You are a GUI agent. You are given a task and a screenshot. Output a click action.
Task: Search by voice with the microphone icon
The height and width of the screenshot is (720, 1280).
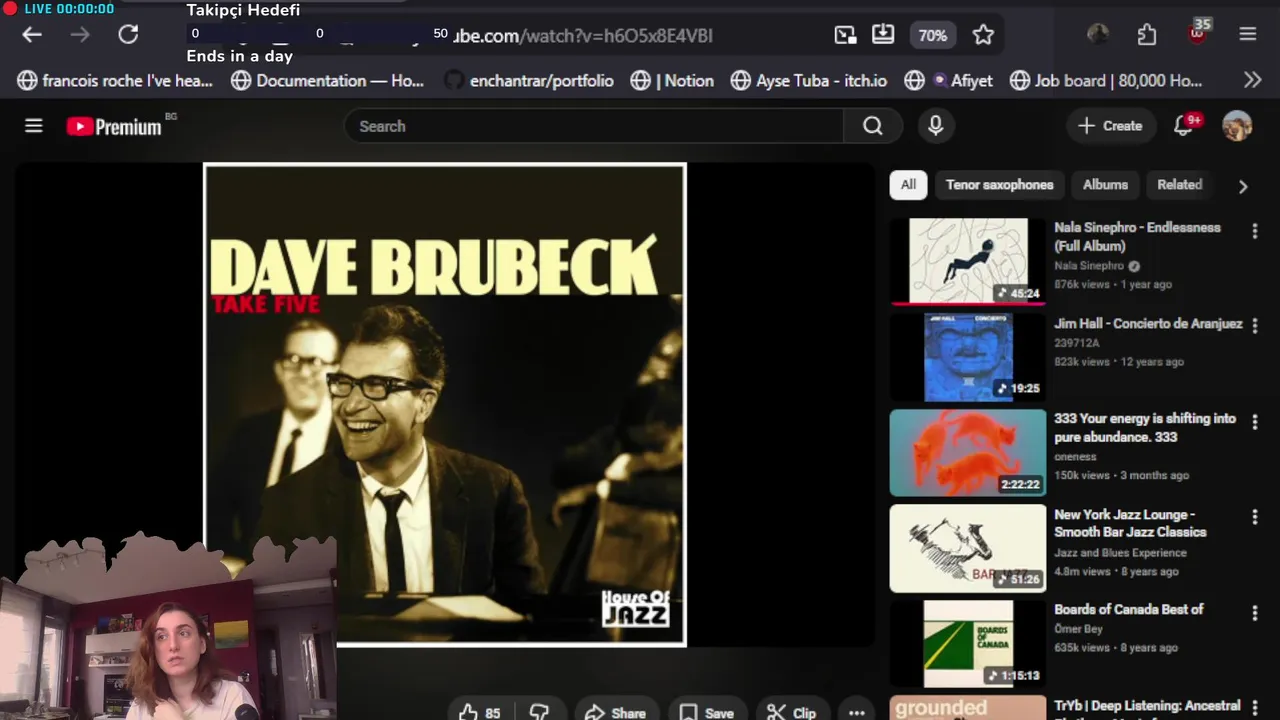935,126
